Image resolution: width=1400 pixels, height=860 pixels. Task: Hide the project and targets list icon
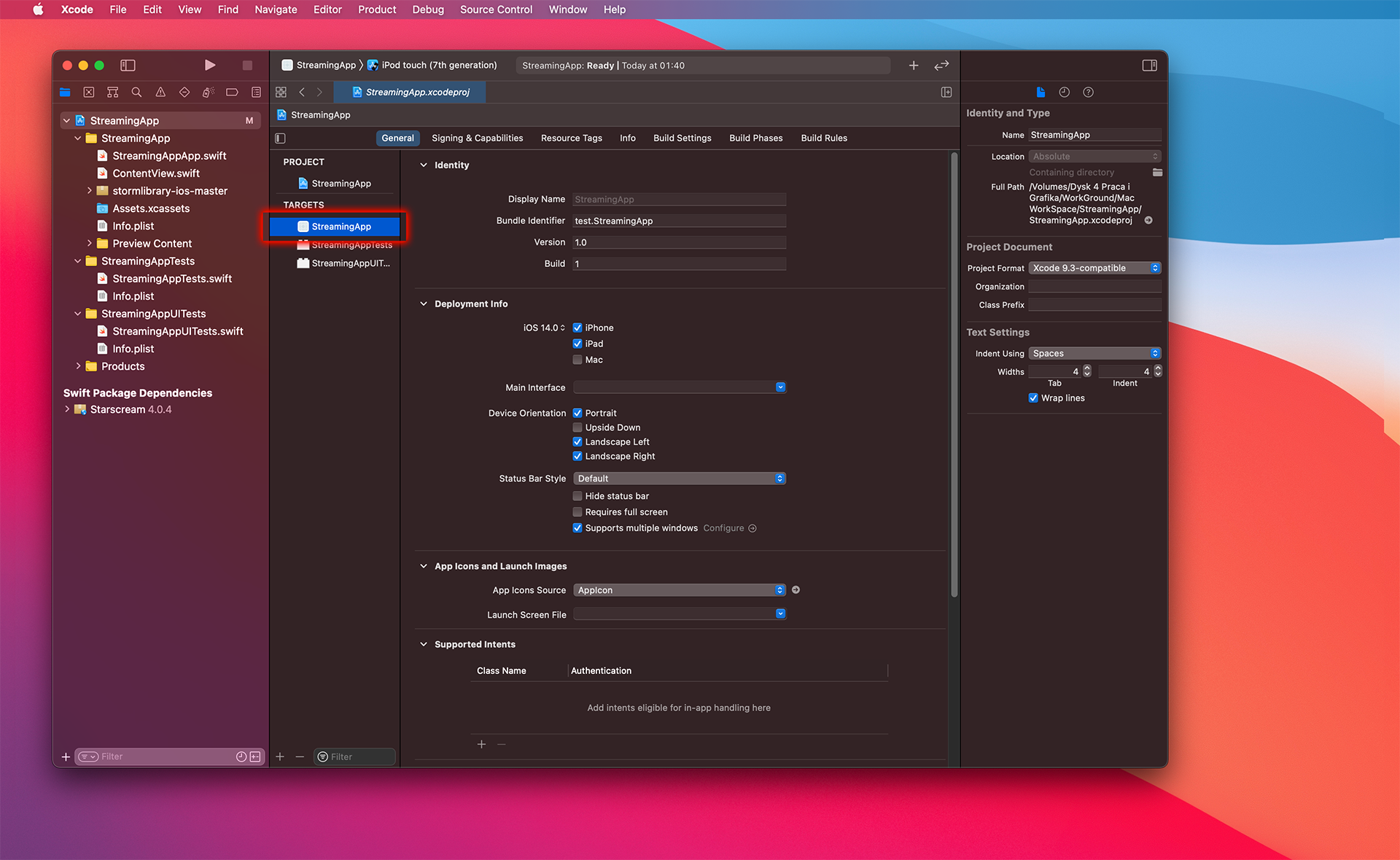tap(280, 138)
